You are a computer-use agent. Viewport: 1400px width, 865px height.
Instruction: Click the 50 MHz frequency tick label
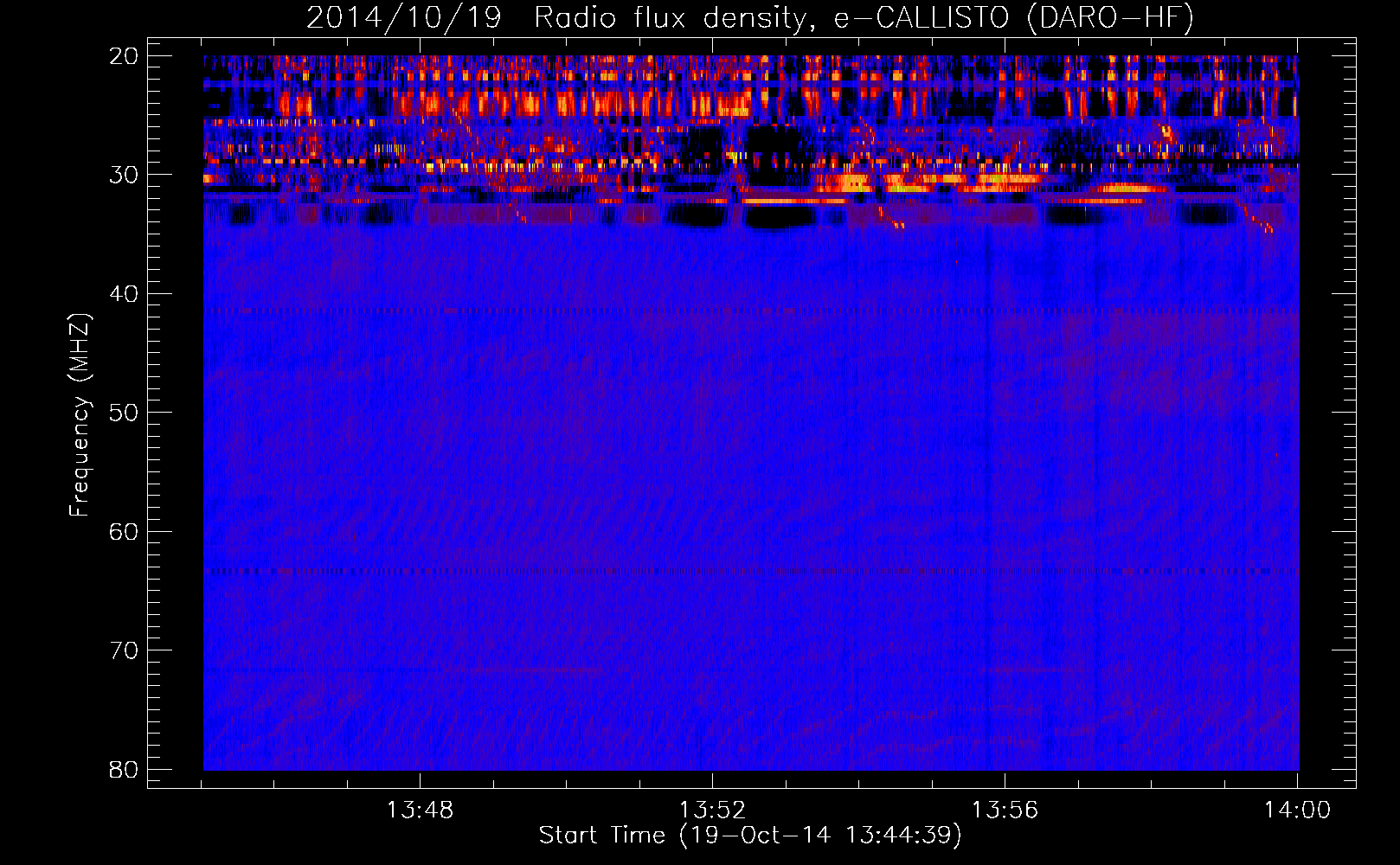pos(124,413)
